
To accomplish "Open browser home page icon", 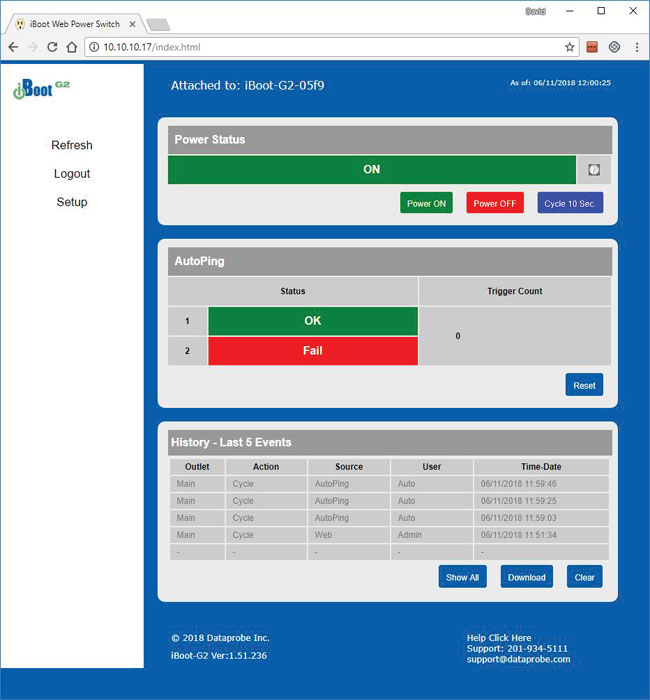I will pos(72,47).
